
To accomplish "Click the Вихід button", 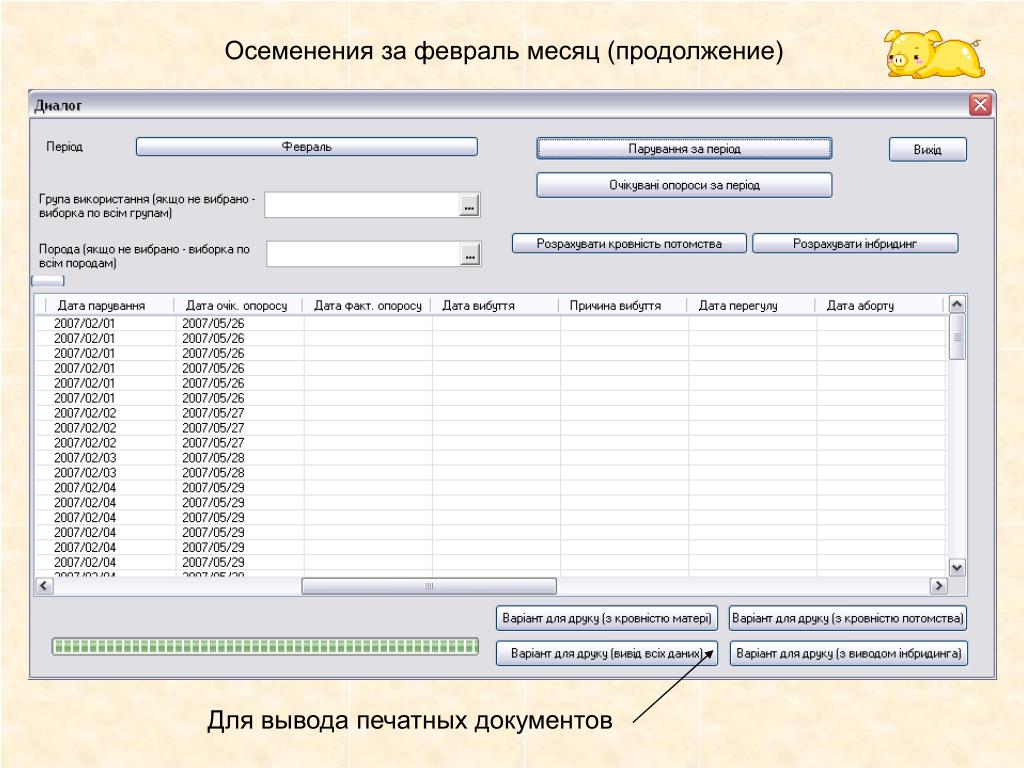I will coord(927,150).
